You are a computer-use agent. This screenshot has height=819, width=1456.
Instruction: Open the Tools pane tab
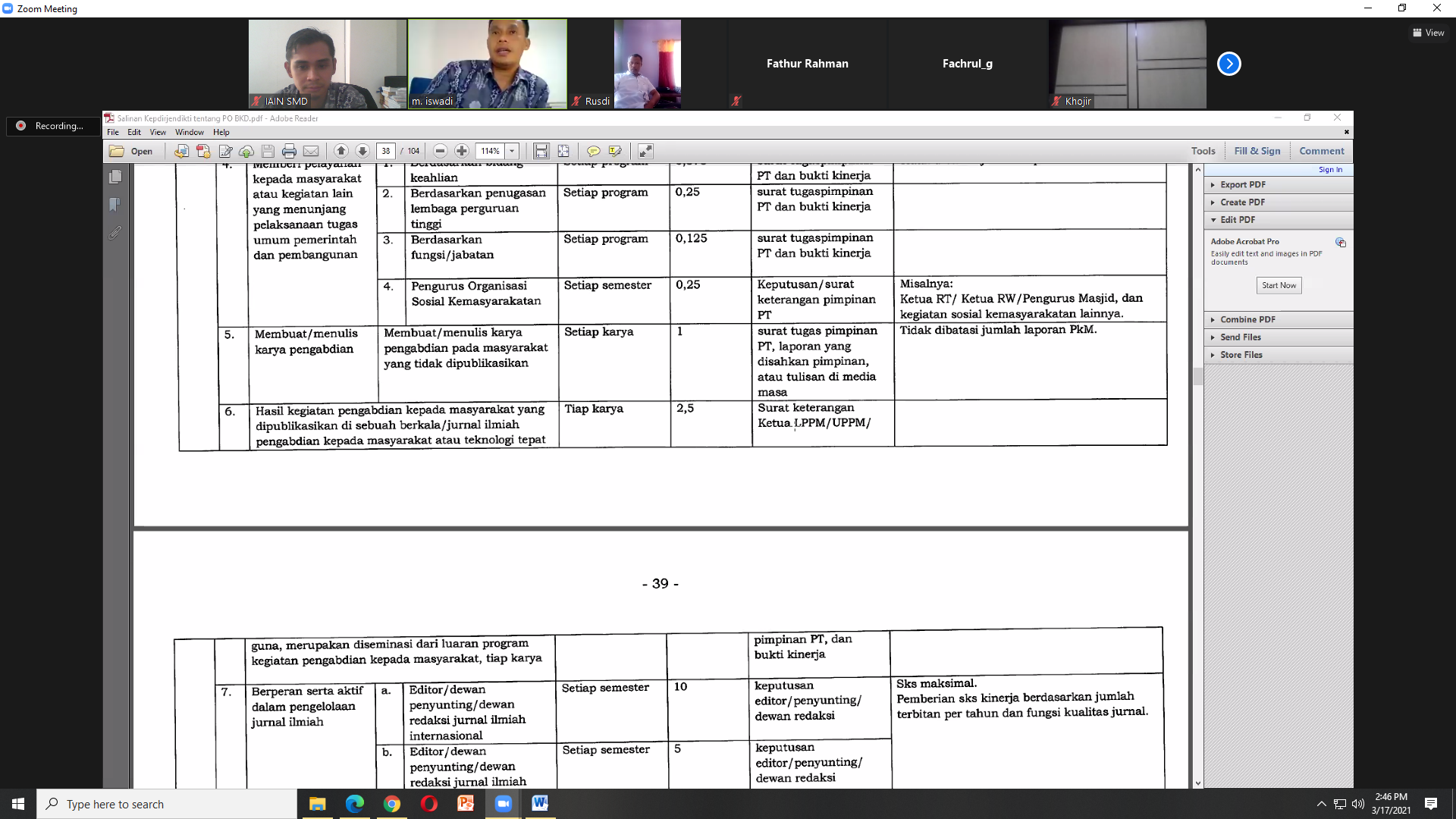pyautogui.click(x=1203, y=151)
